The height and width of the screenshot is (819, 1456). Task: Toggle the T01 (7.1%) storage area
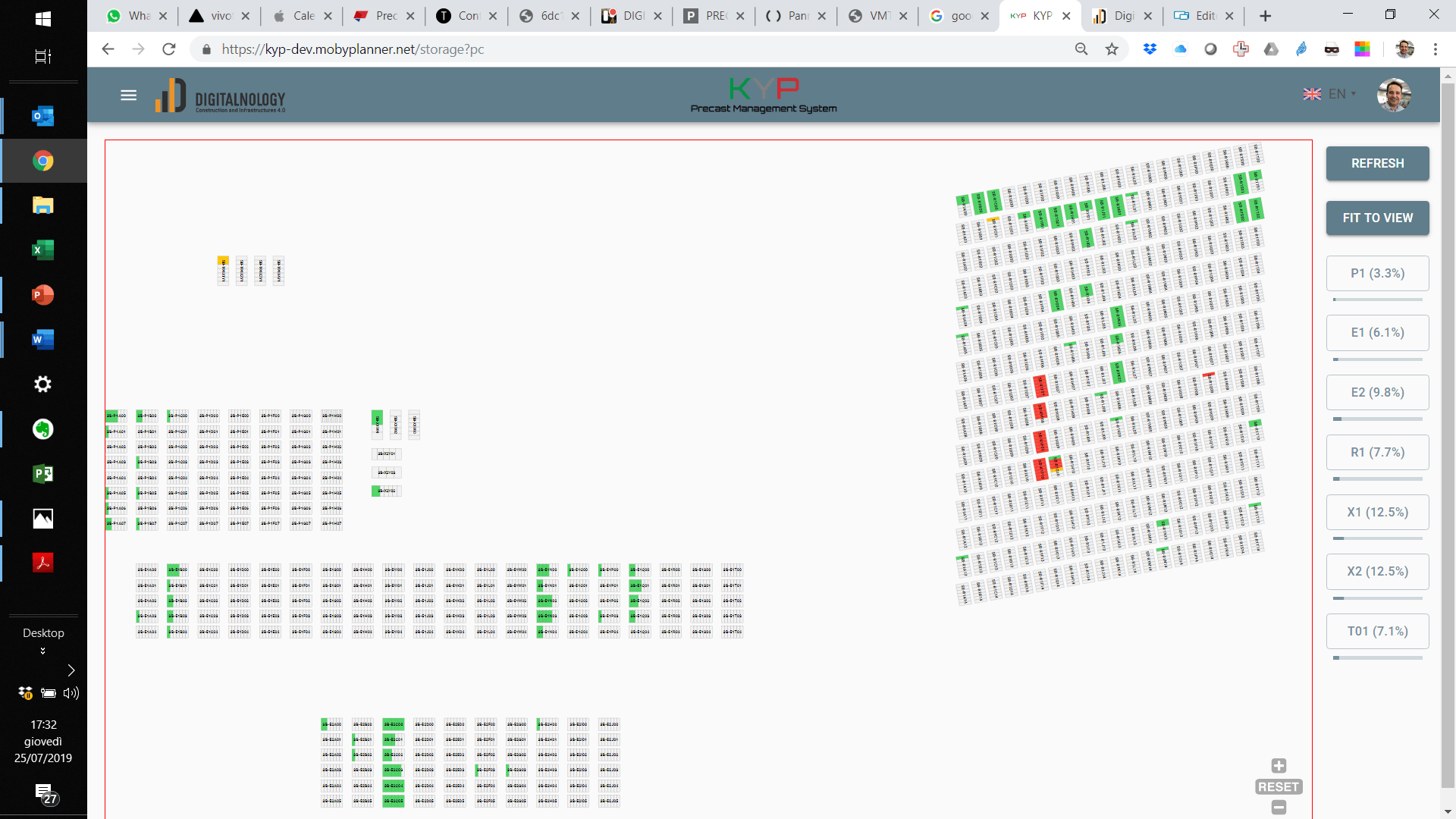pos(1377,631)
